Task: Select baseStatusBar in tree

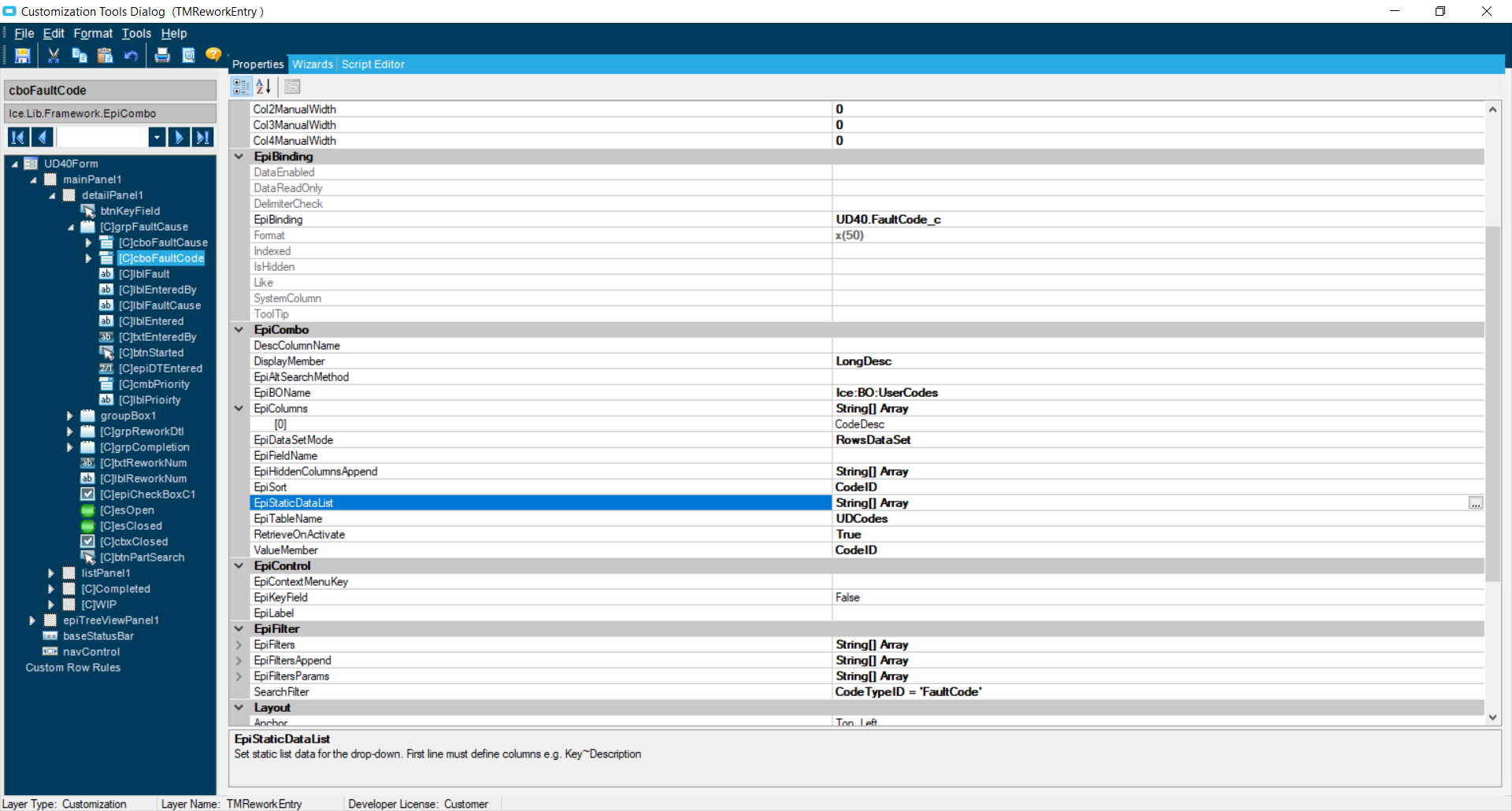Action: 98,636
